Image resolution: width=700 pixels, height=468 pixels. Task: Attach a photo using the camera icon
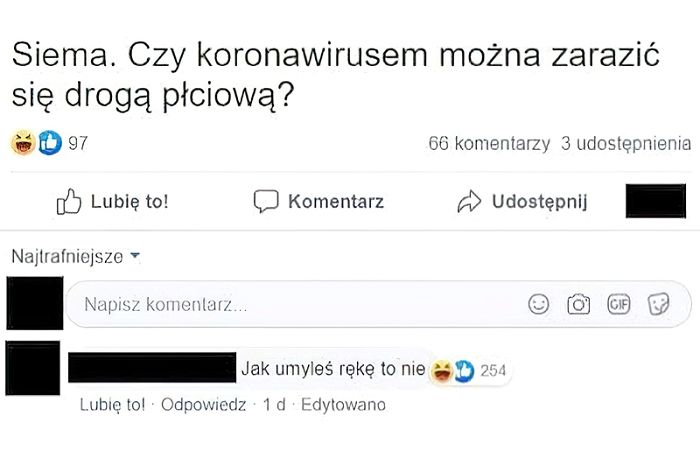[x=578, y=305]
